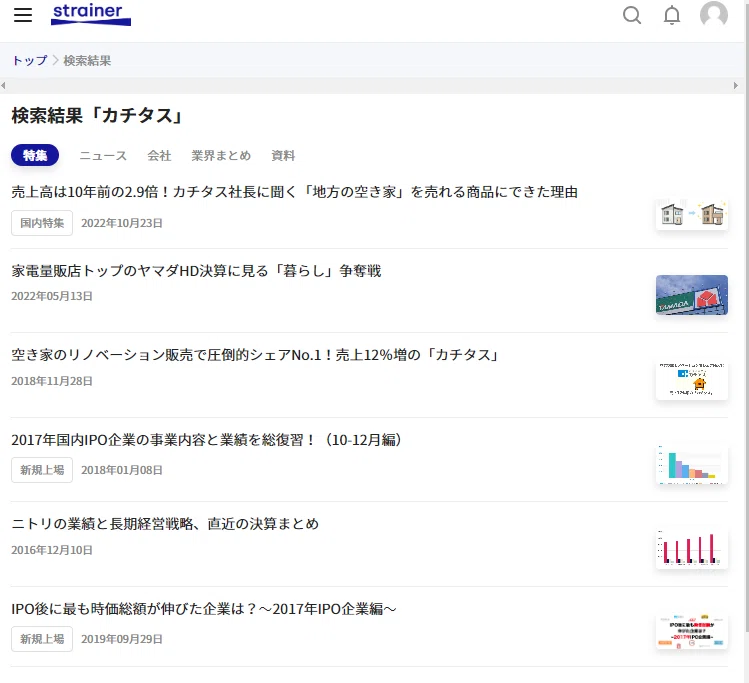Click 新規上場 tag beside 2018年01月08日
749x683 pixels.
(x=42, y=470)
